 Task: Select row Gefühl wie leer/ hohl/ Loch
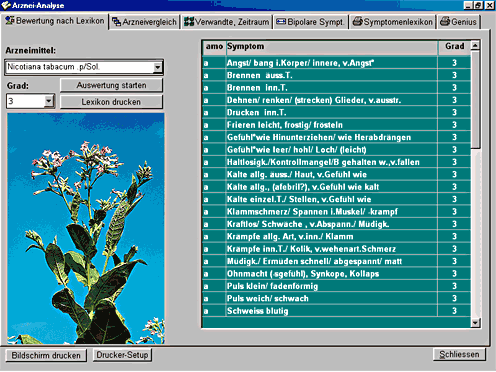(x=337, y=150)
